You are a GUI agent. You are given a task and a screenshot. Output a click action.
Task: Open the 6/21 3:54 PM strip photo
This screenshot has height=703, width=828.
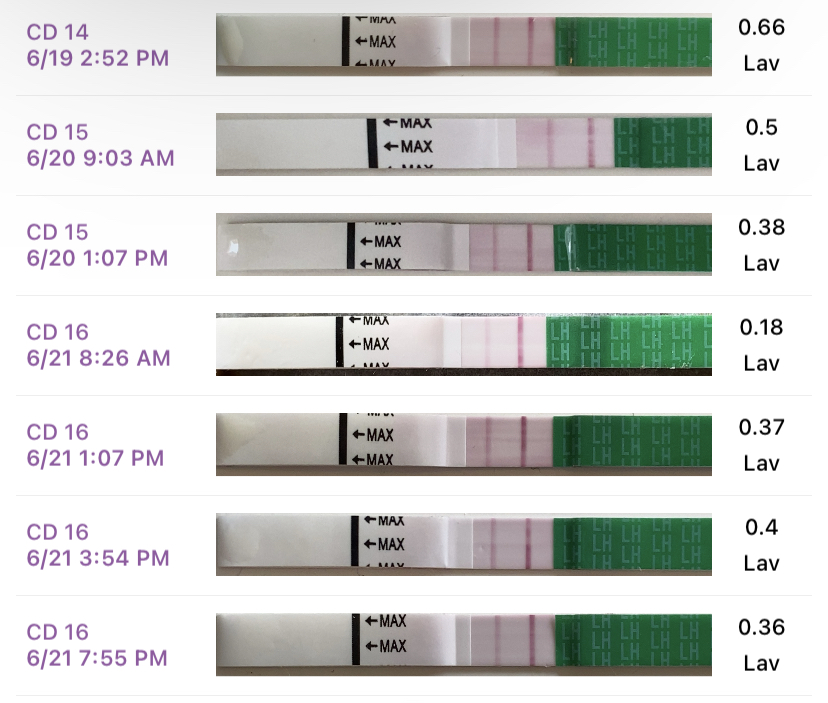tap(464, 545)
